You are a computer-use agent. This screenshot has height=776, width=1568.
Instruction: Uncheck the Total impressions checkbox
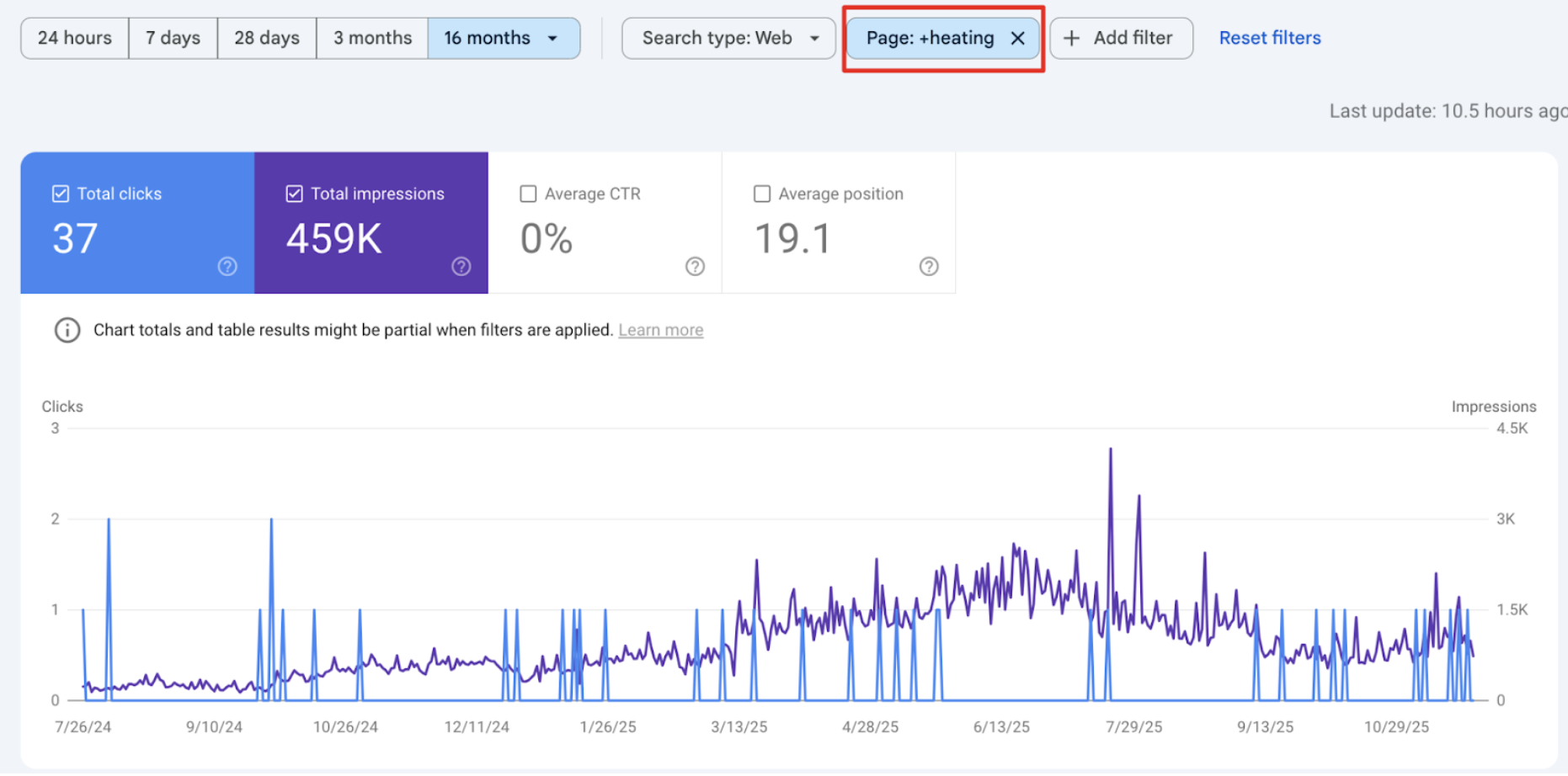pos(294,194)
